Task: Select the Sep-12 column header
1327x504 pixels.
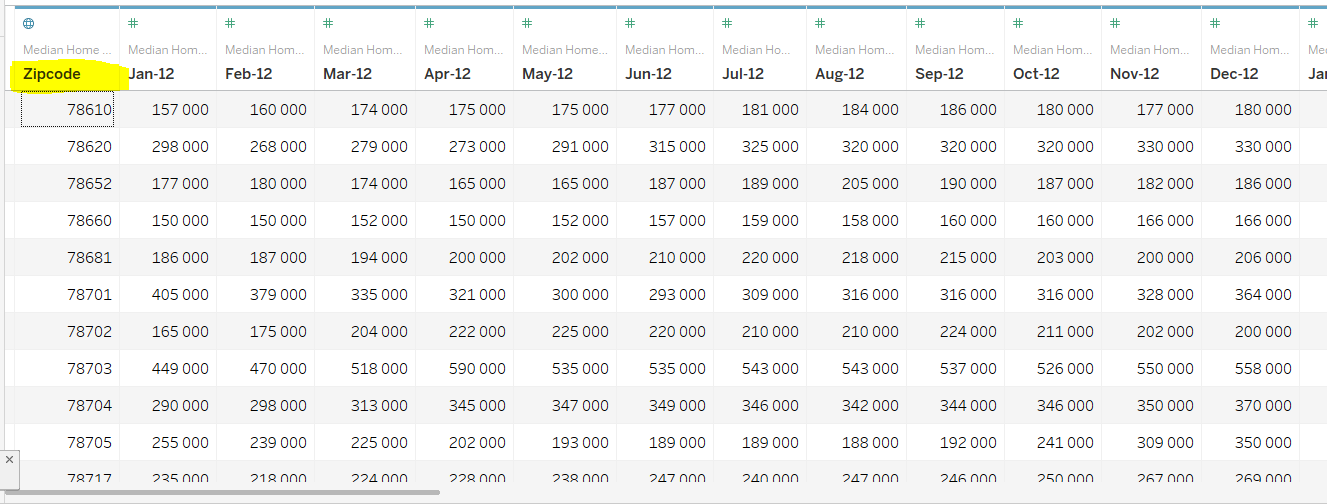Action: (939, 74)
